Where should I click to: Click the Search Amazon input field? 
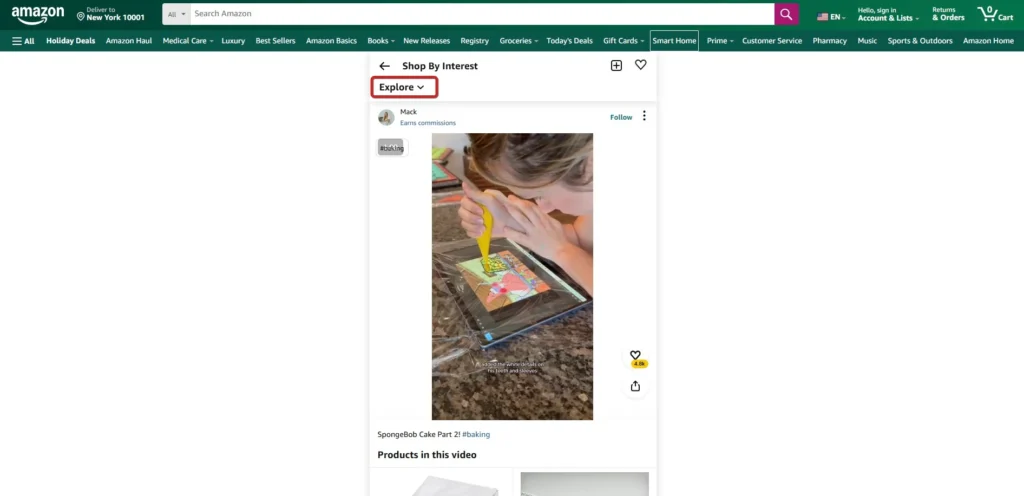tap(480, 14)
